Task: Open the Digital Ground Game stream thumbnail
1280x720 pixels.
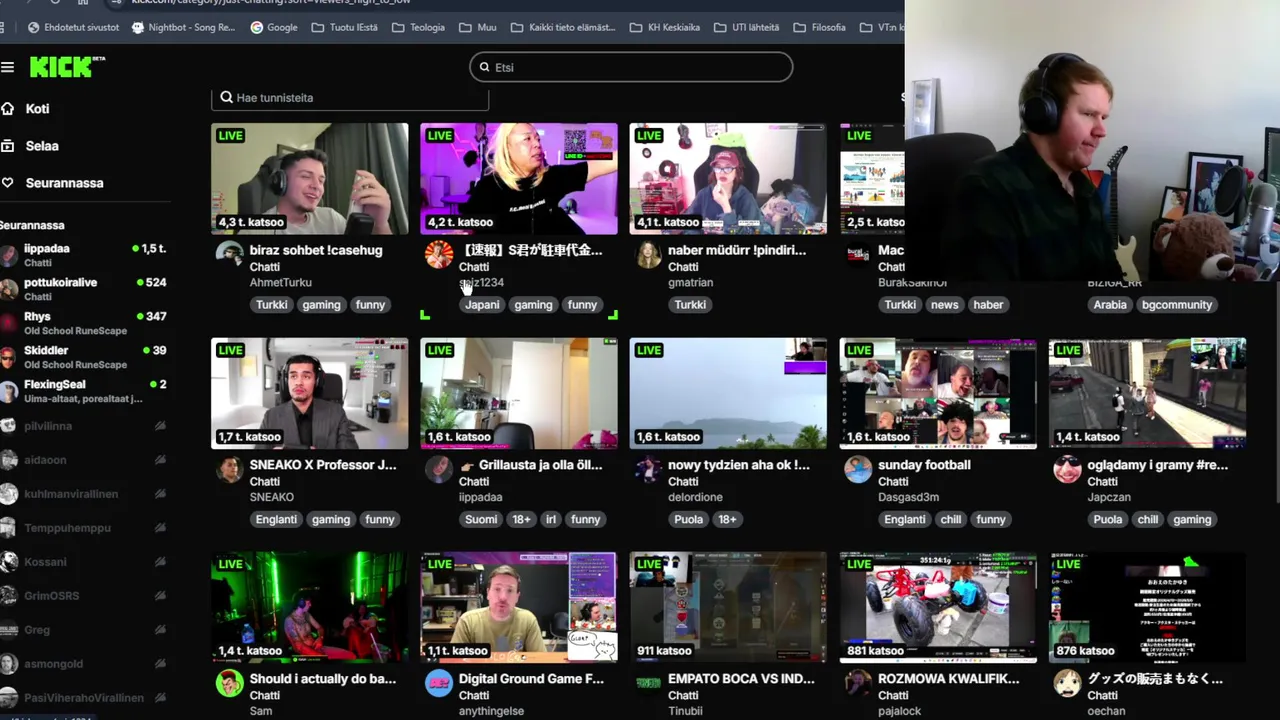Action: click(x=519, y=607)
